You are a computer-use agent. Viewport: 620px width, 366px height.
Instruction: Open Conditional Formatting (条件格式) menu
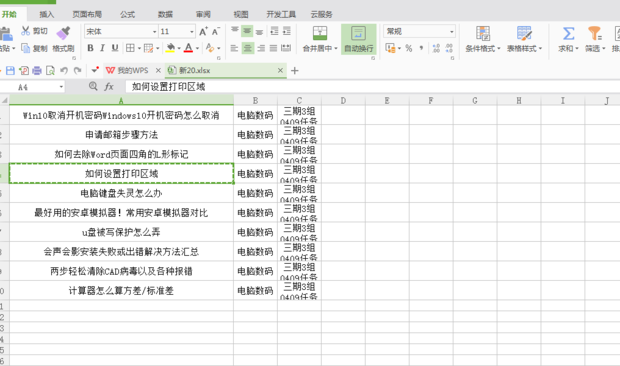tap(483, 40)
